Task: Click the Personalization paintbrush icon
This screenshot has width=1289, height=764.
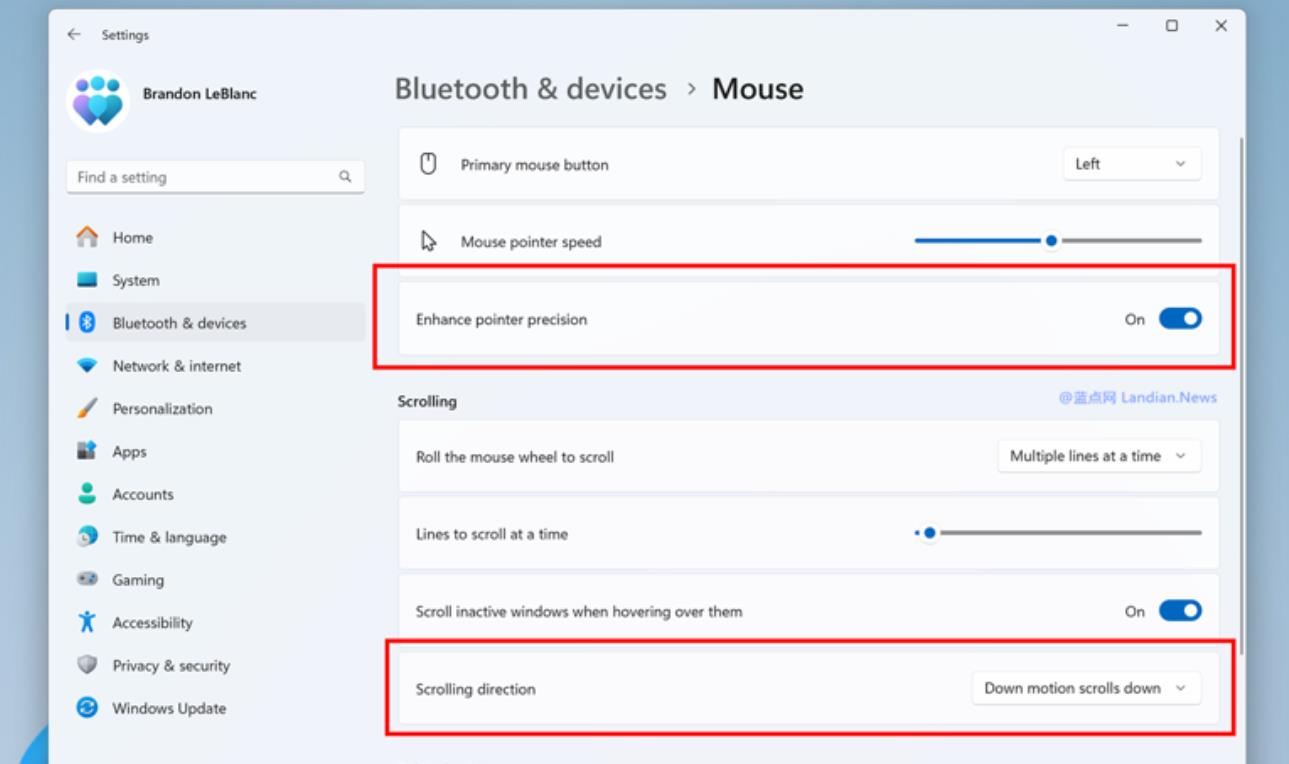Action: click(88, 408)
